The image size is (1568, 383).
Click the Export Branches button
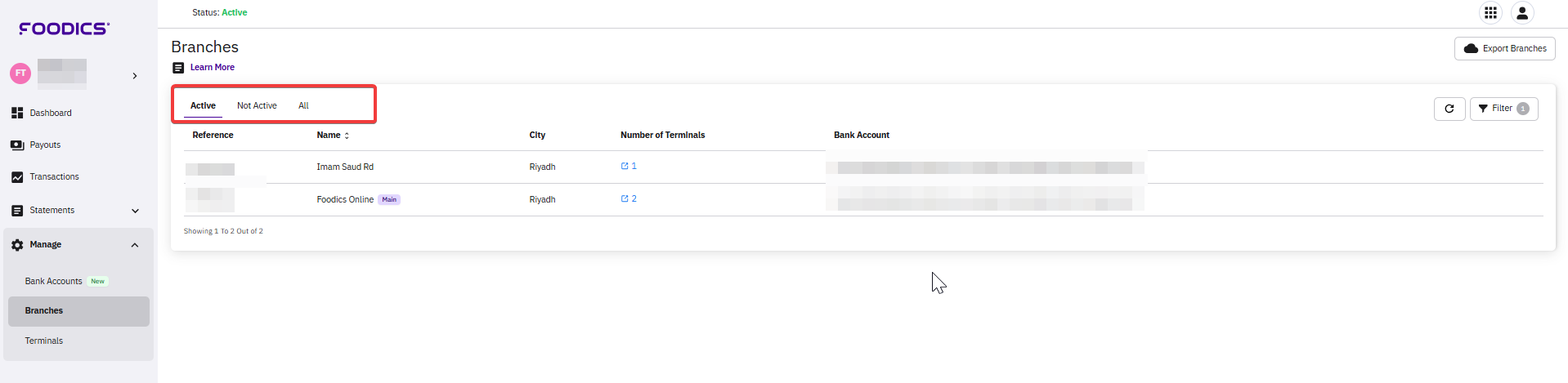(1504, 49)
